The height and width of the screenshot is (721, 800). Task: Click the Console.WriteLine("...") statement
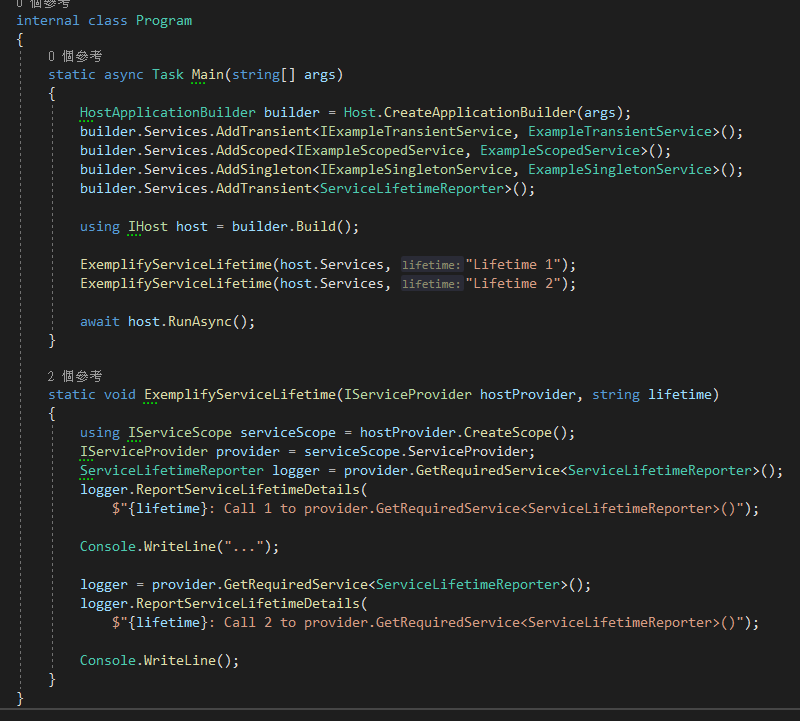(x=180, y=547)
